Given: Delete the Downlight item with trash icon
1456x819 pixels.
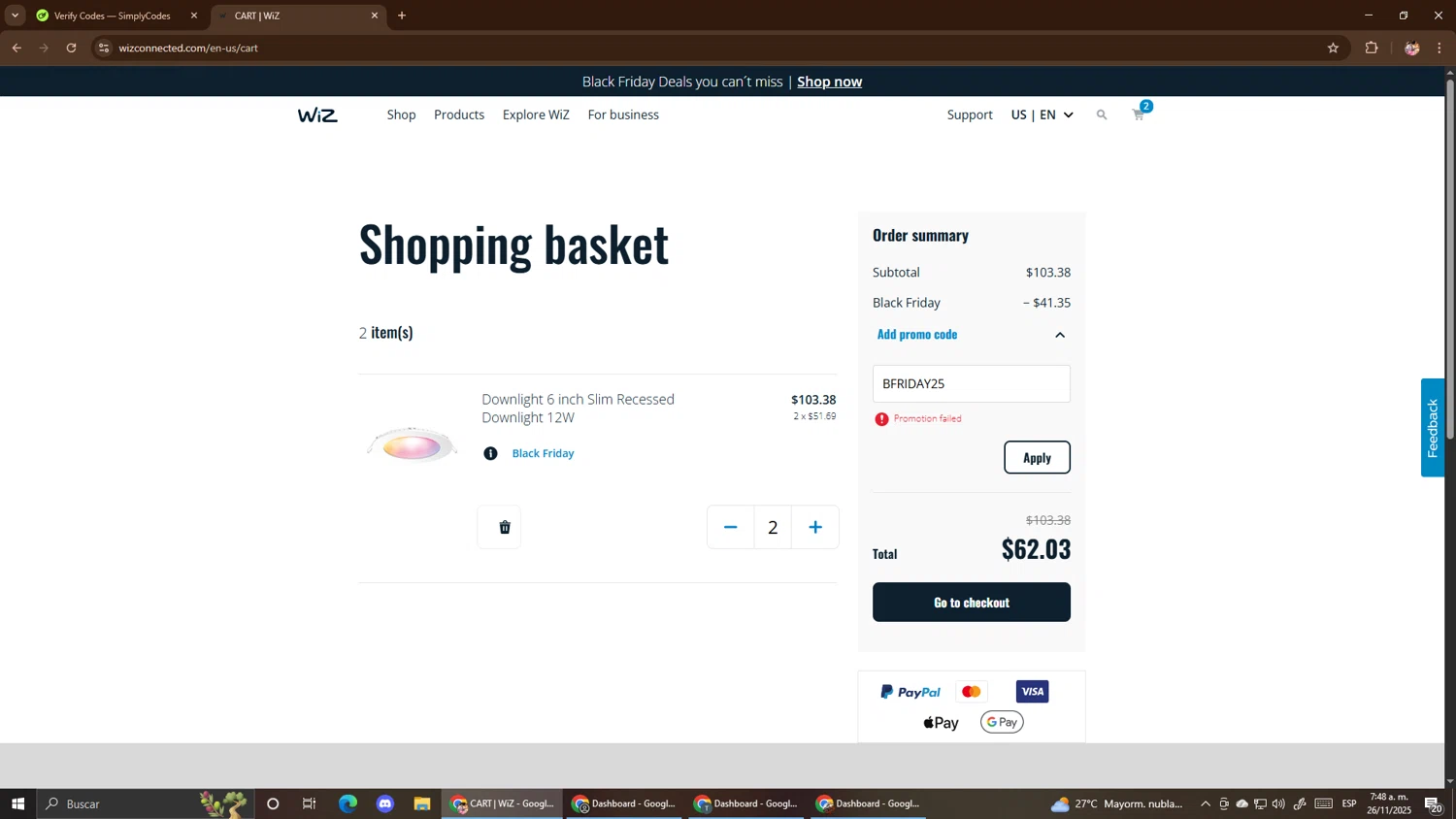Looking at the screenshot, I should pos(504,527).
